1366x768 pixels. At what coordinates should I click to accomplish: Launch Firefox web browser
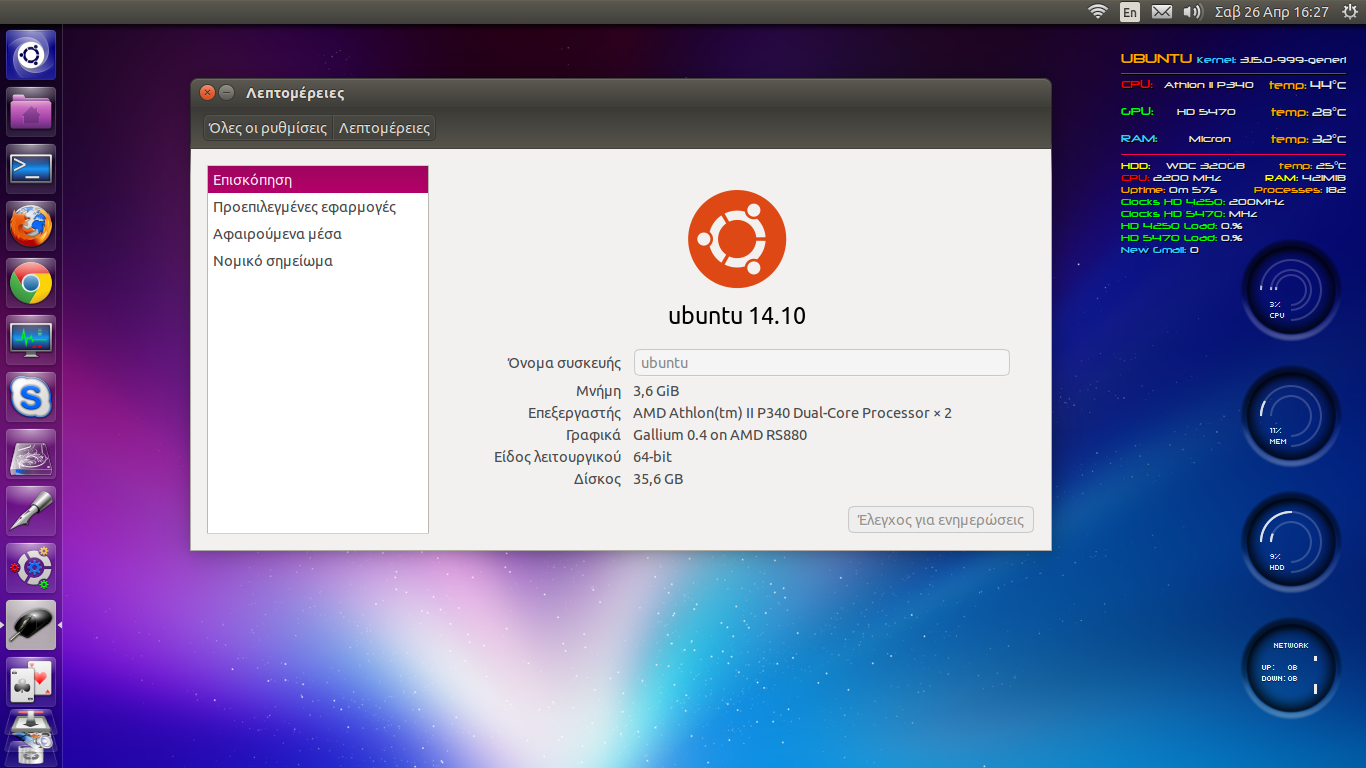pyautogui.click(x=31, y=226)
